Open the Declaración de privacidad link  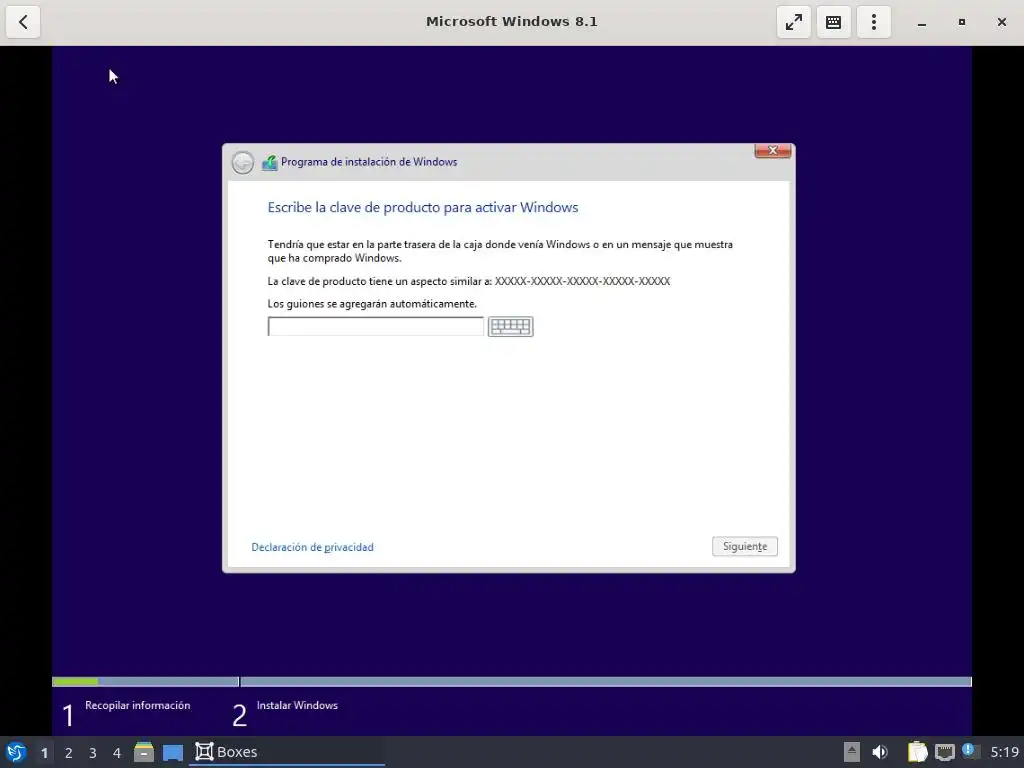pos(312,547)
